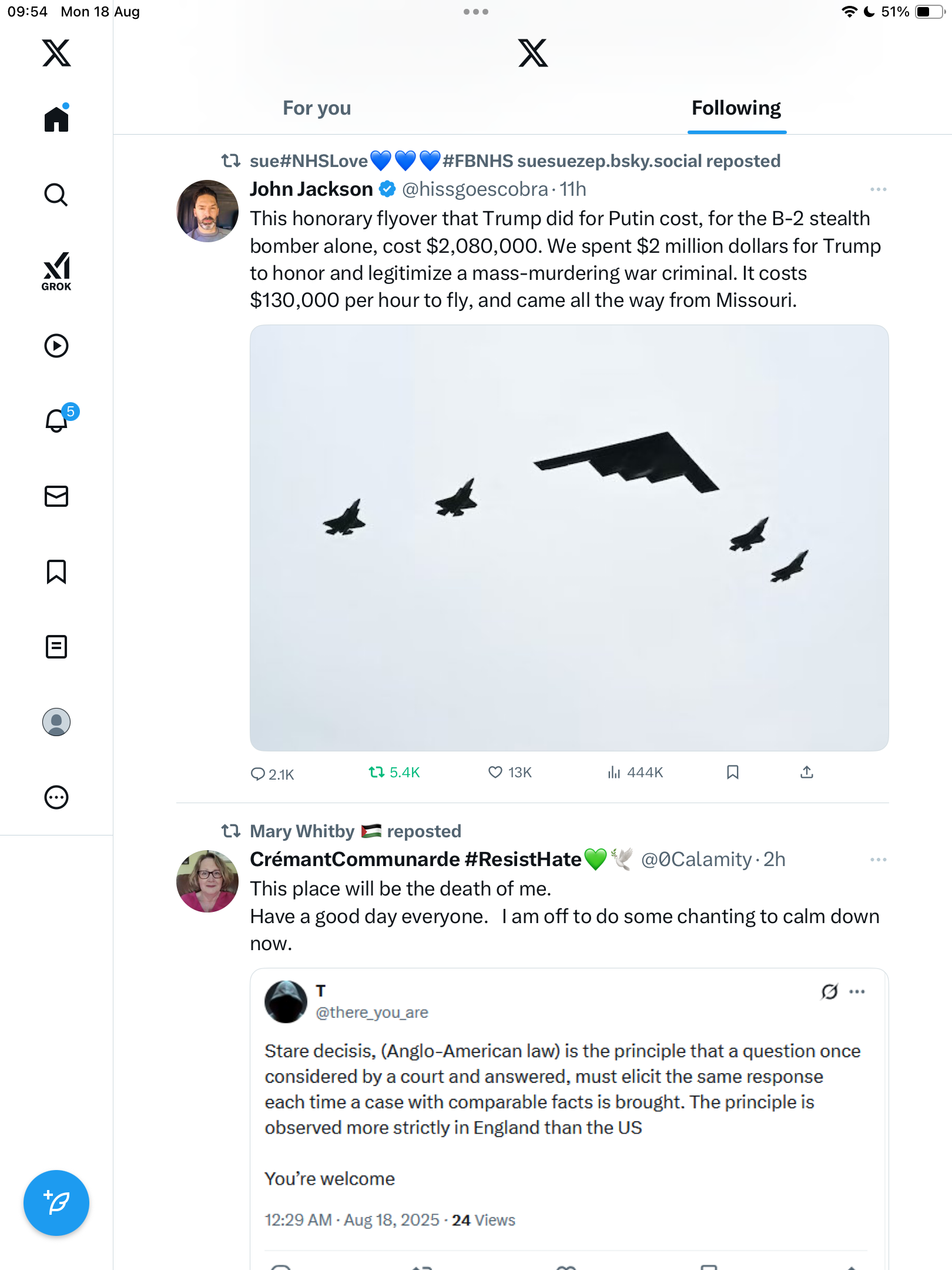Open Bookmarks in the sidebar
This screenshot has height=1270, width=952.
point(56,571)
